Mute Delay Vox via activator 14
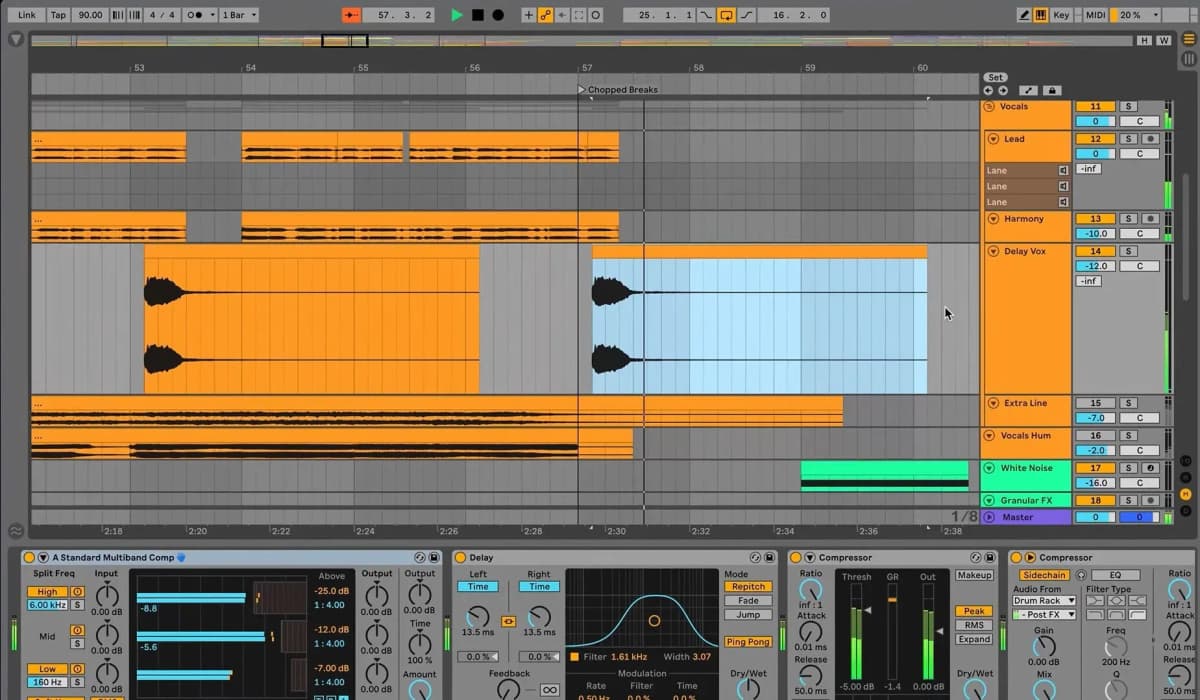Image resolution: width=1200 pixels, height=700 pixels. pyautogui.click(x=1095, y=251)
